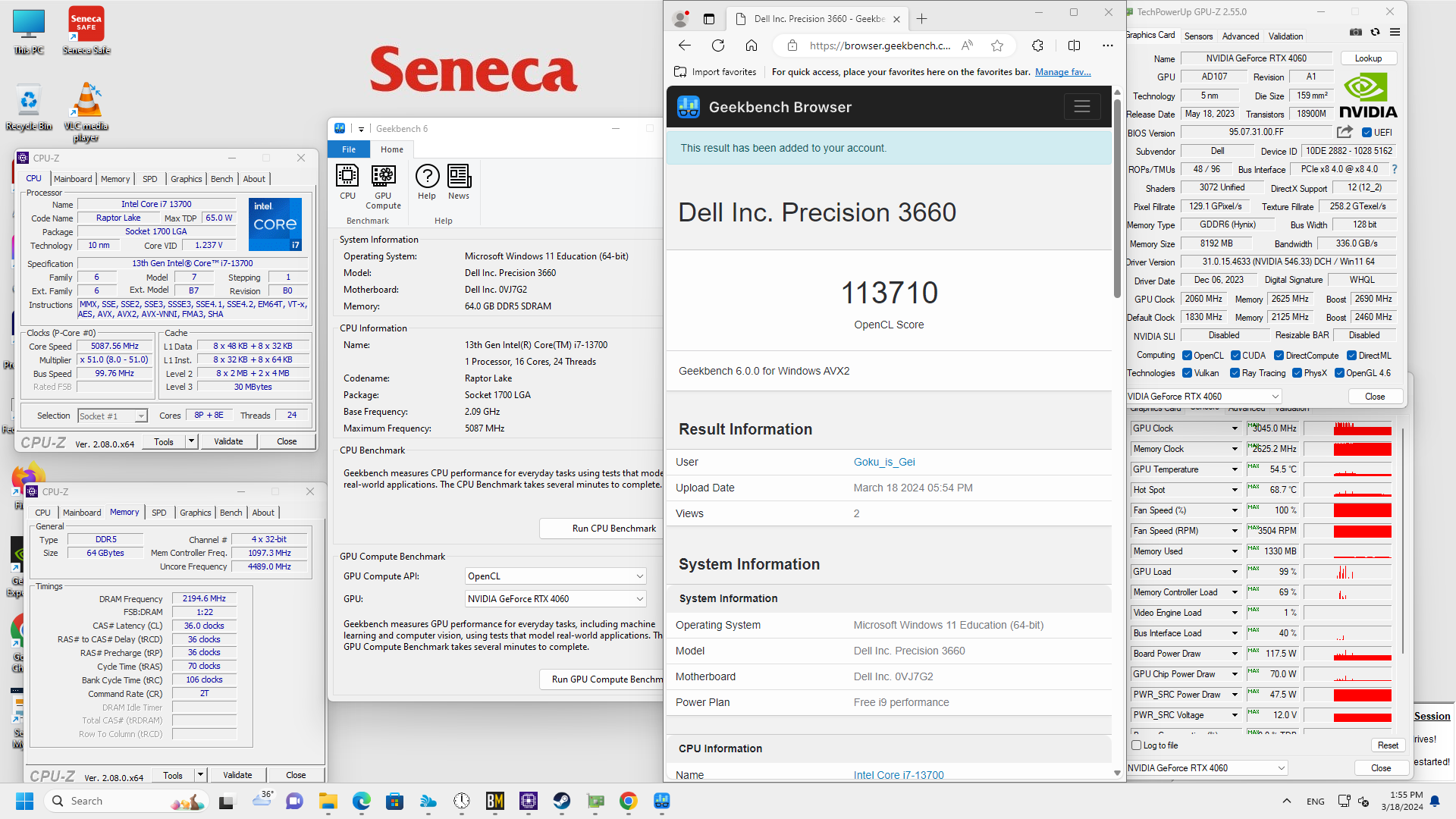Open the GPU Compute icon in Geekbench ribbon
This screenshot has width=1456, height=819.
383,187
